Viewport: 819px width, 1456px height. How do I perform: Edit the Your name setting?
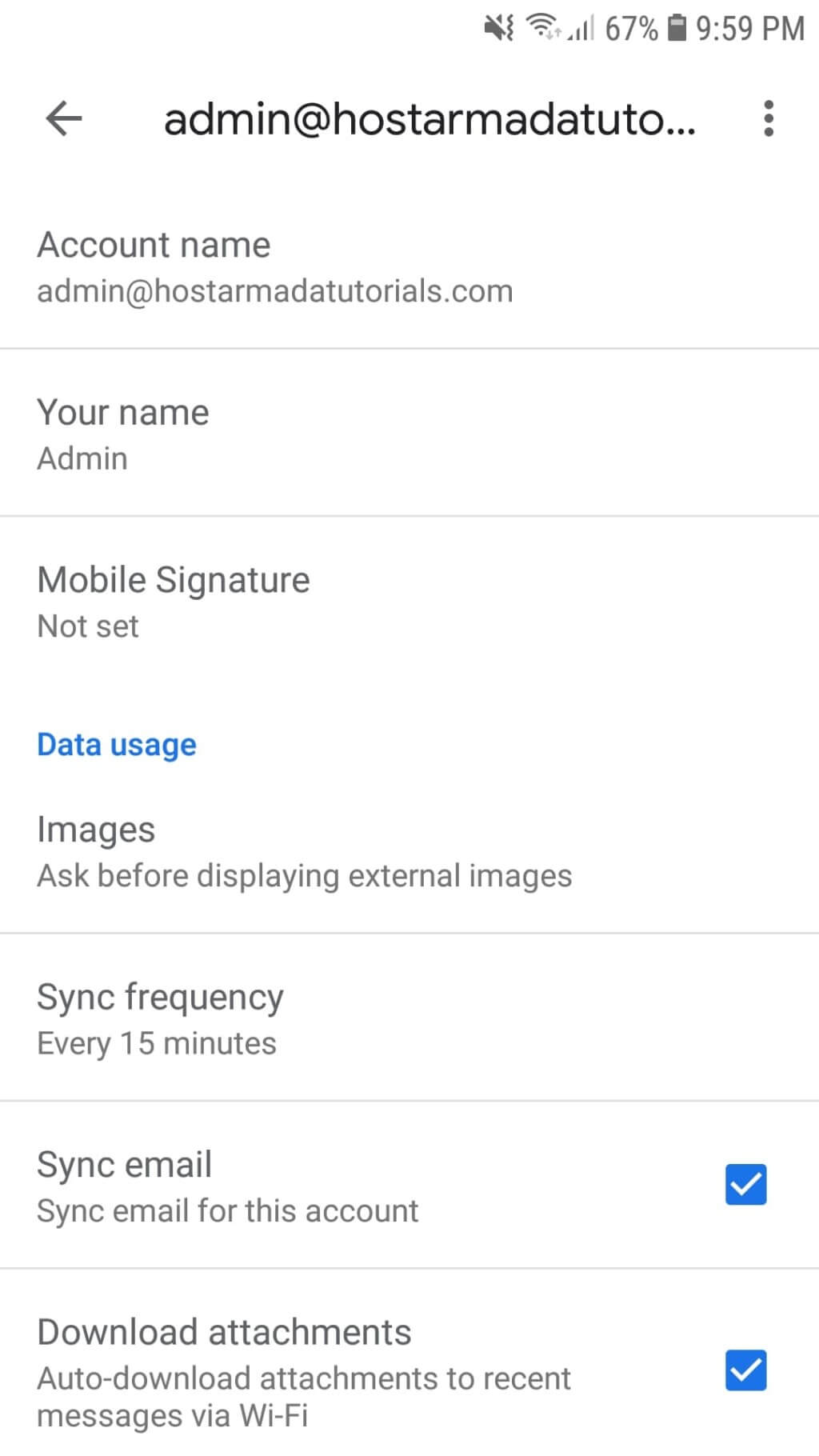pos(409,434)
